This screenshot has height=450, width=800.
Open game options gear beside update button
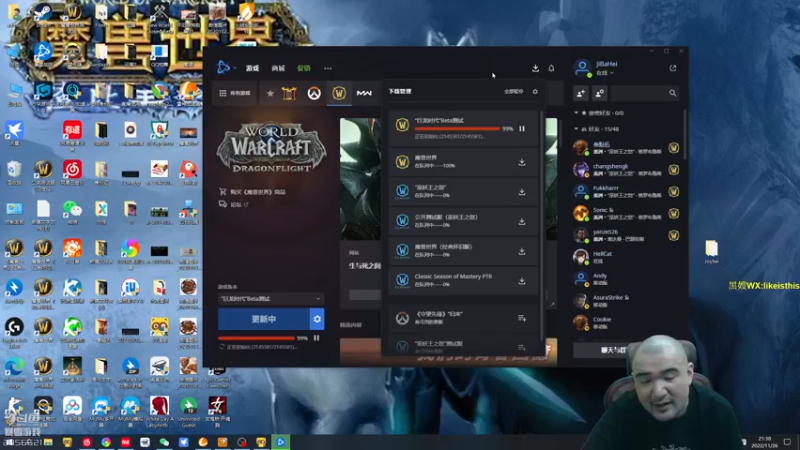point(317,319)
